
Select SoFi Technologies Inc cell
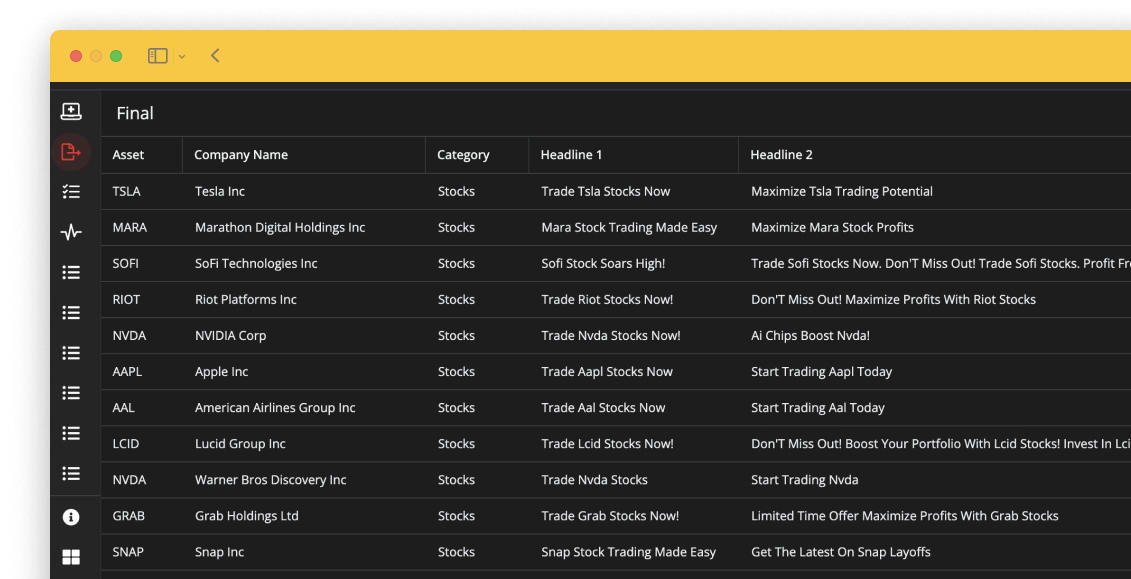tap(256, 264)
